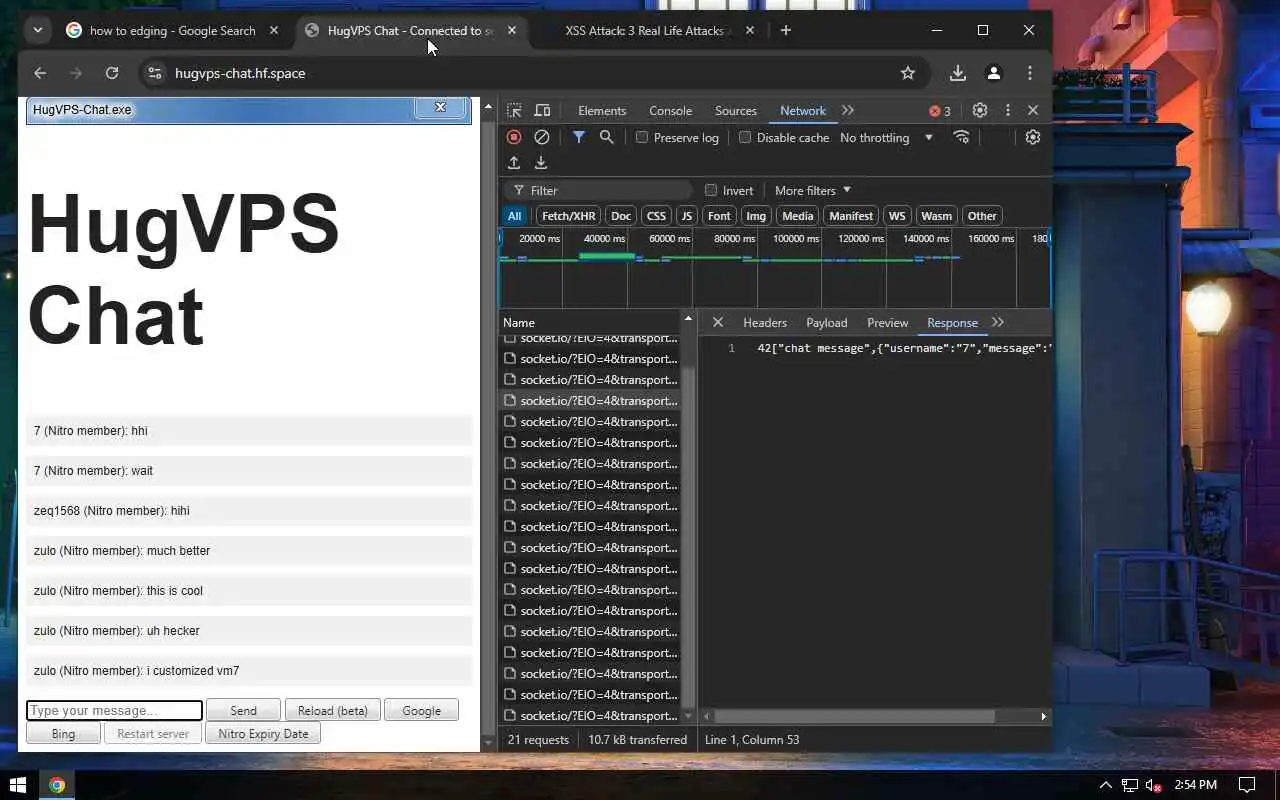1280x800 pixels.
Task: Enable Preserve log checkbox
Action: click(642, 137)
